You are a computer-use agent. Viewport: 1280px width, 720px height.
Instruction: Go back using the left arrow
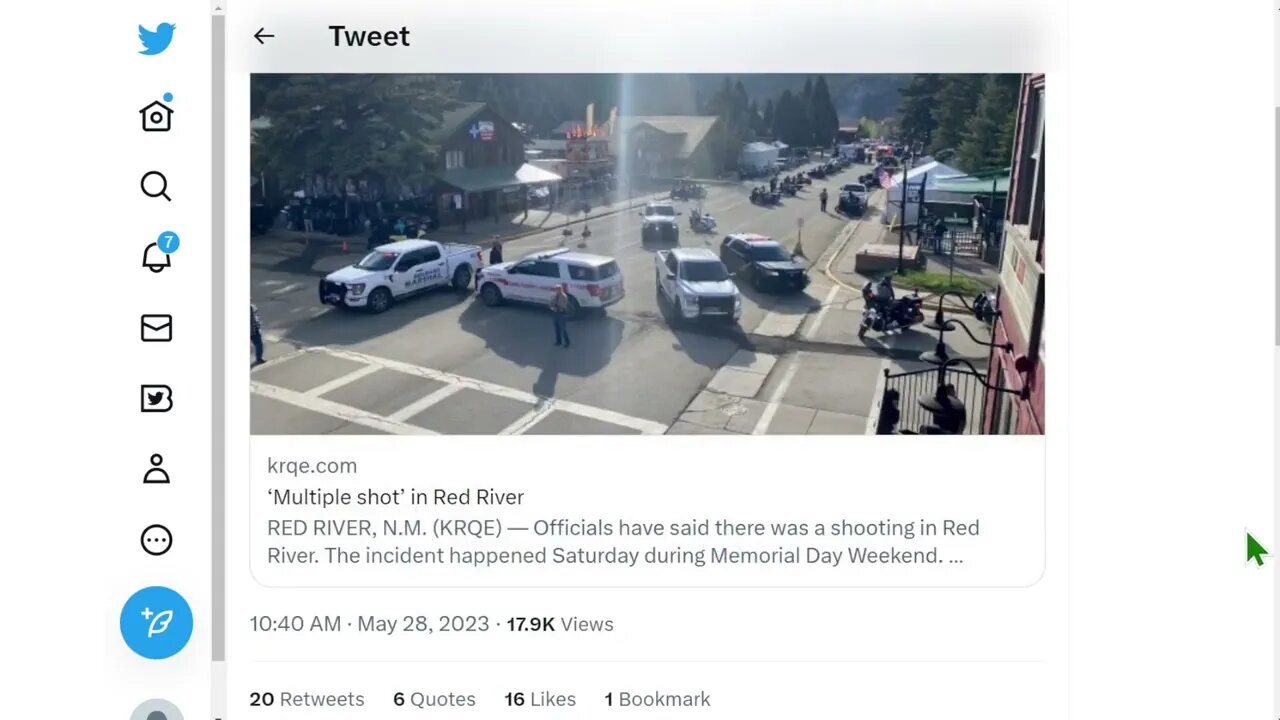click(x=264, y=36)
